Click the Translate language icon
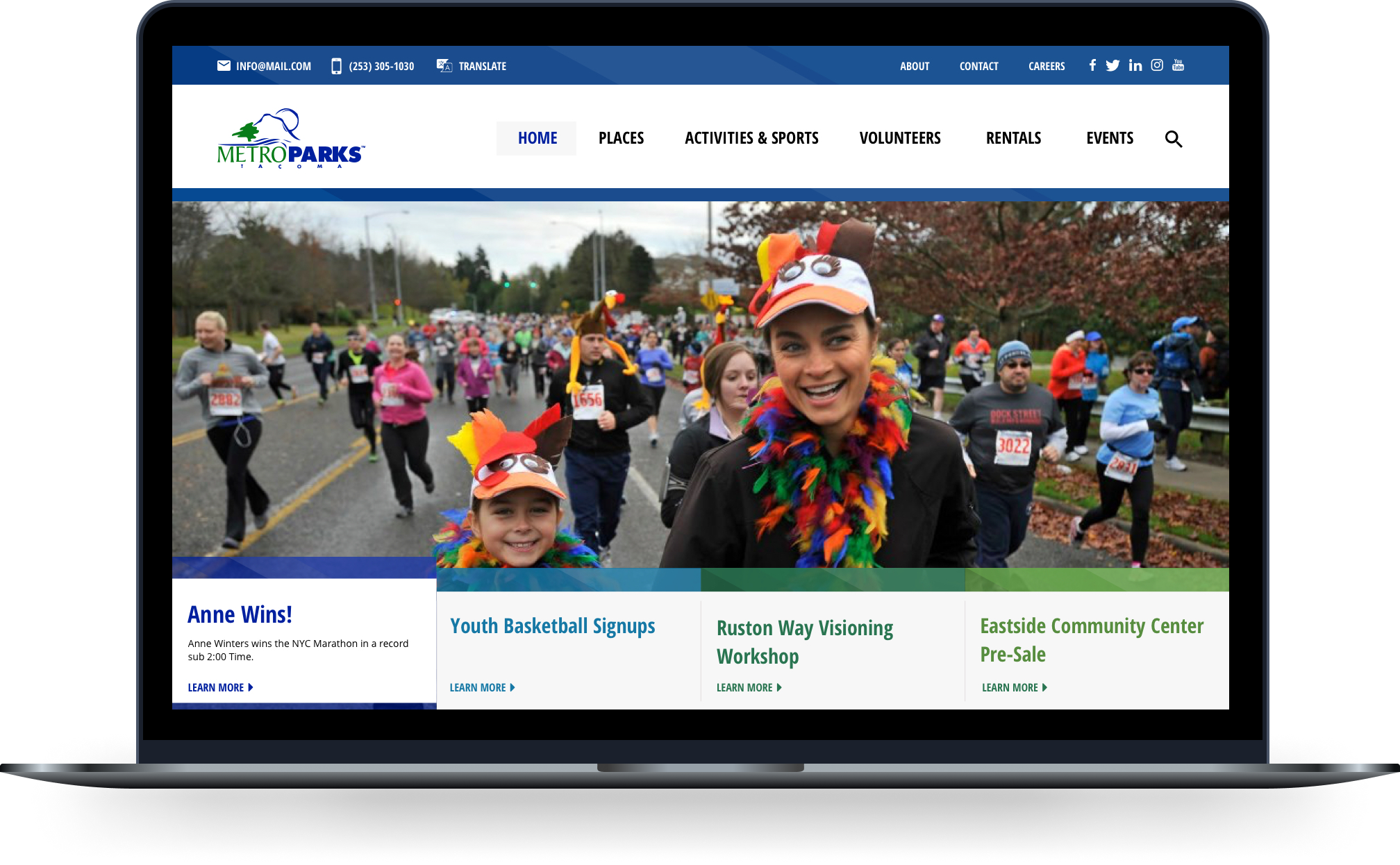Image resolution: width=1400 pixels, height=865 pixels. 444,66
